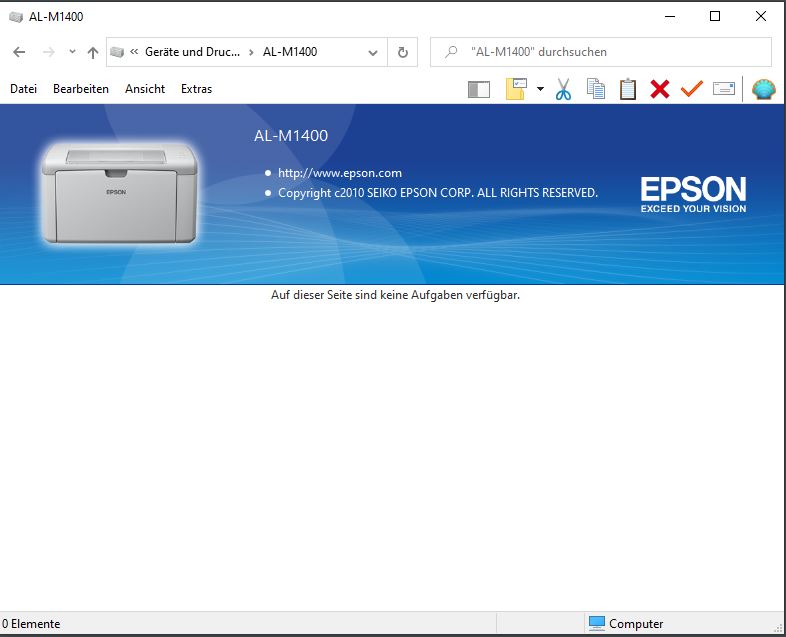Click the Classic Shell seashell icon

[763, 89]
